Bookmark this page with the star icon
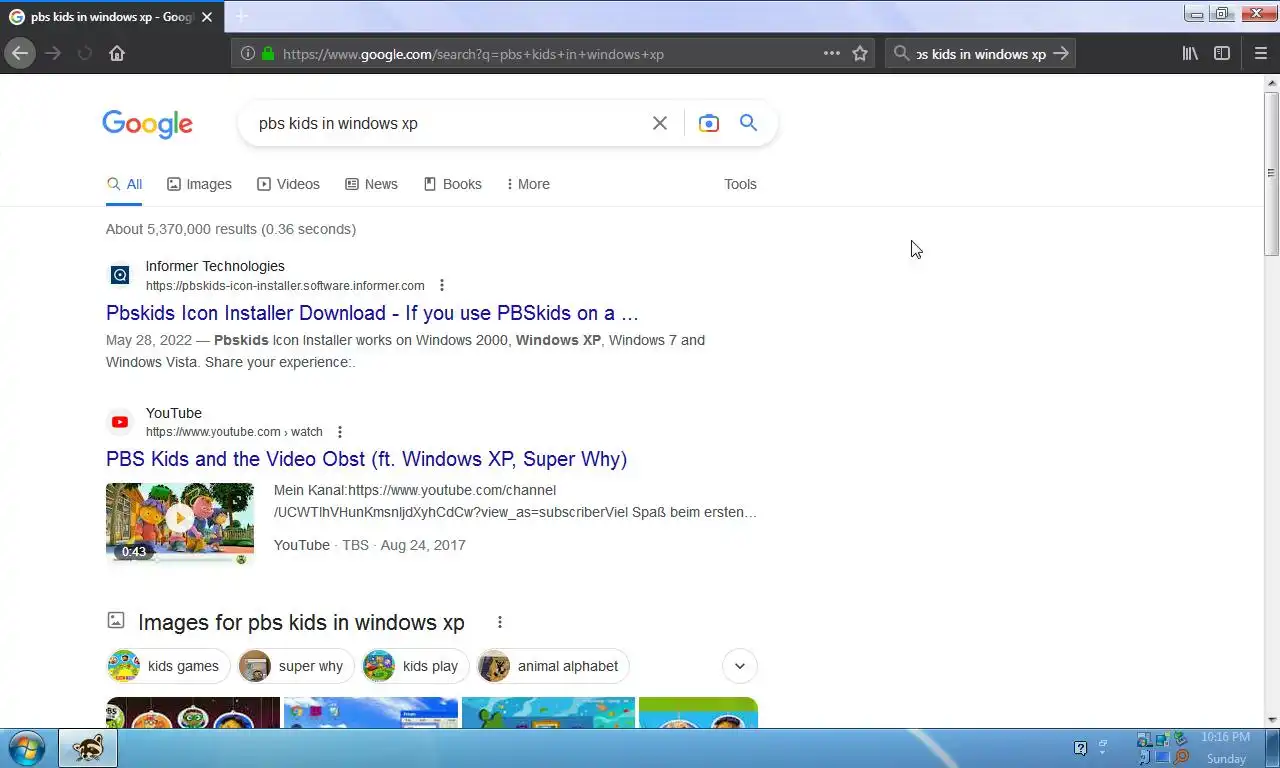The width and height of the screenshot is (1280, 768). (x=860, y=54)
